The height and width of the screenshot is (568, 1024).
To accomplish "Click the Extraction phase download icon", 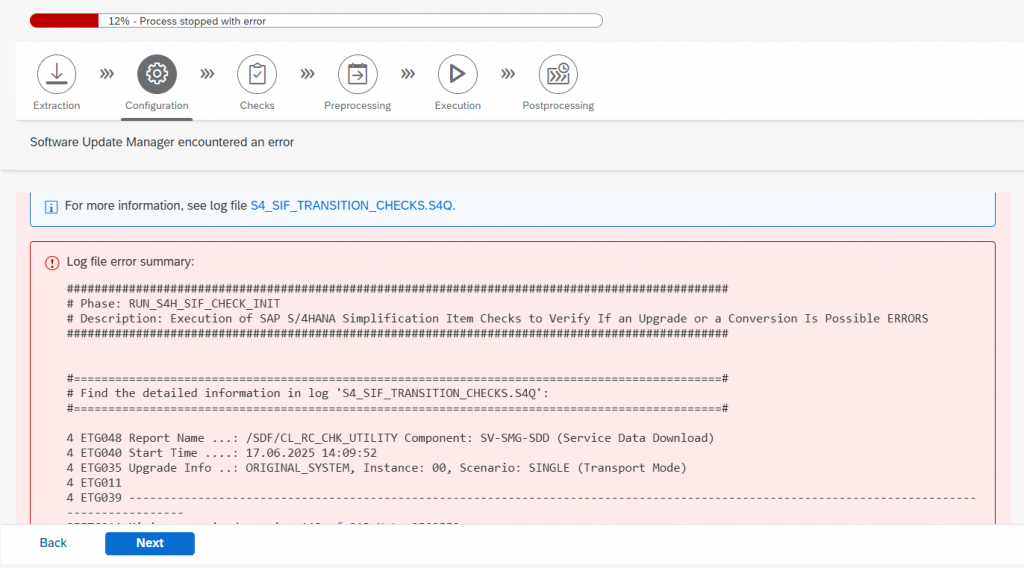I will tap(57, 74).
